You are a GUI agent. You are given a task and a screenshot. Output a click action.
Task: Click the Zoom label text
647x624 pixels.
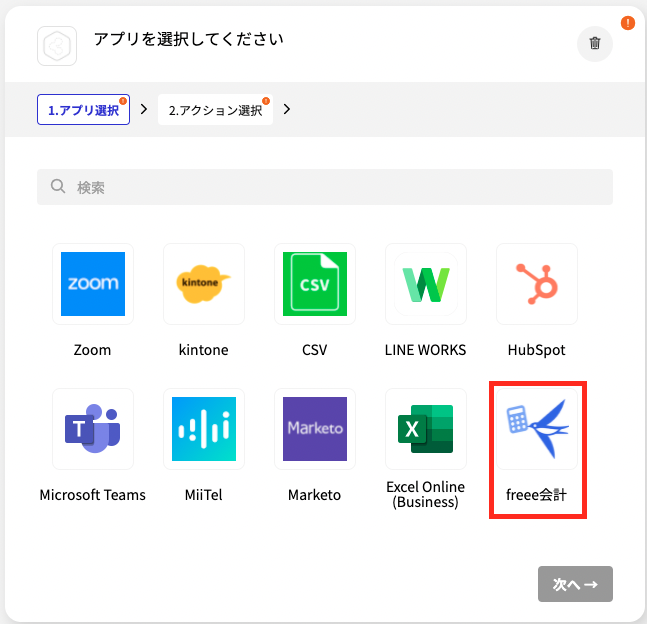tap(92, 350)
